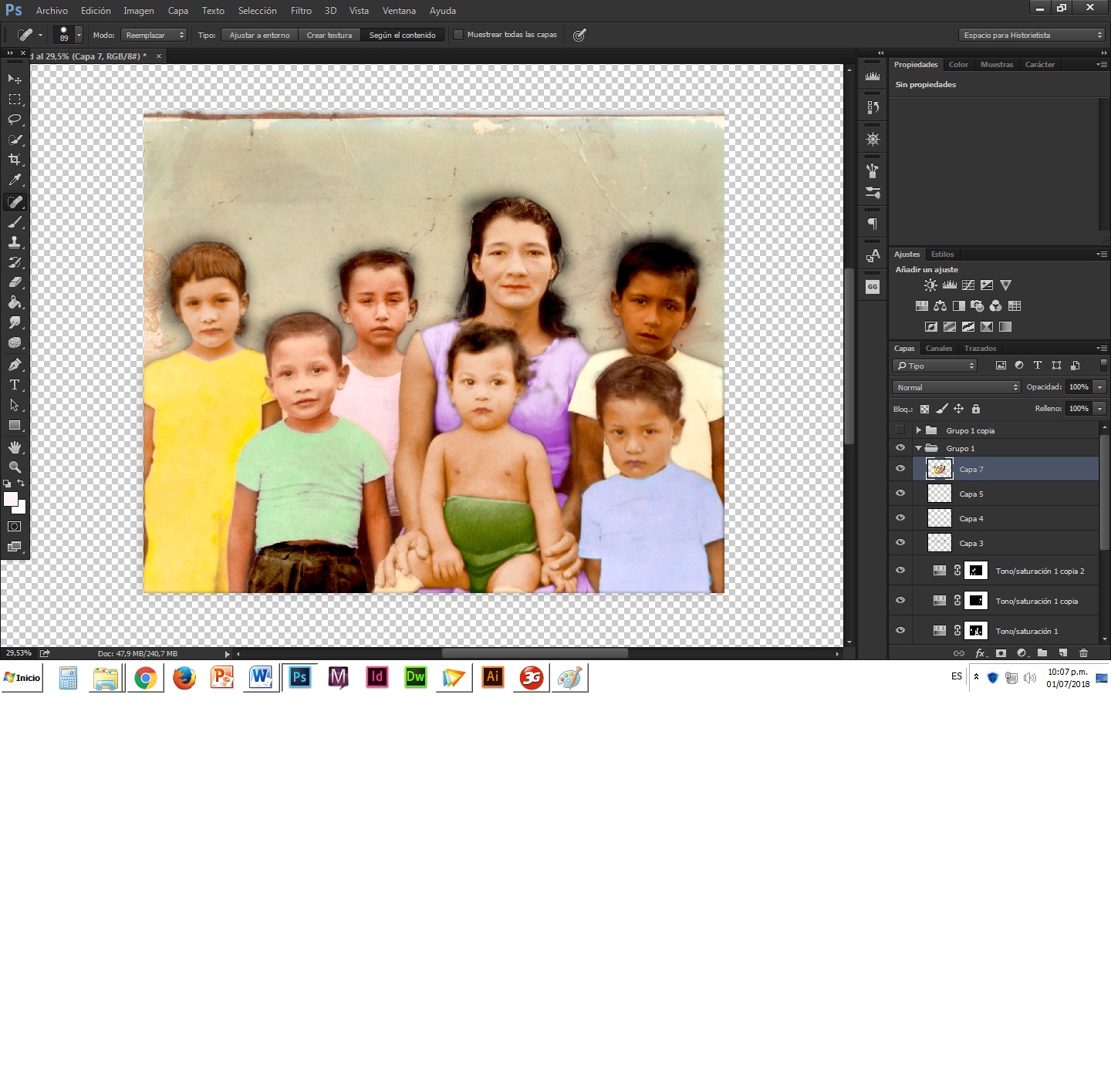1111x1092 pixels.
Task: Select the Clone Stamp tool
Action: [x=15, y=242]
